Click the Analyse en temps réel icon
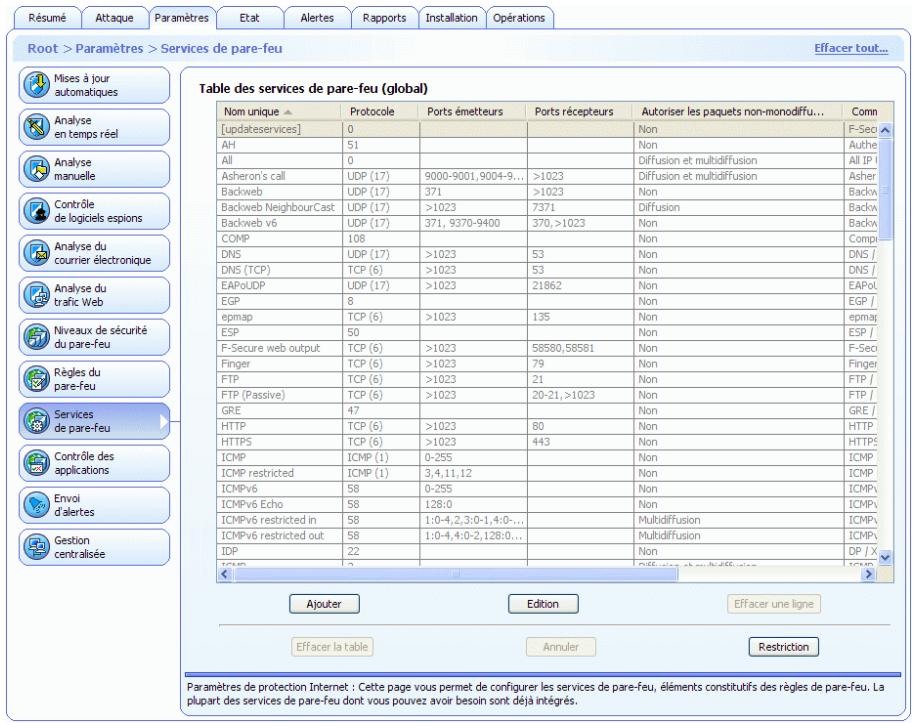The width and height of the screenshot is (915, 723). point(36,127)
